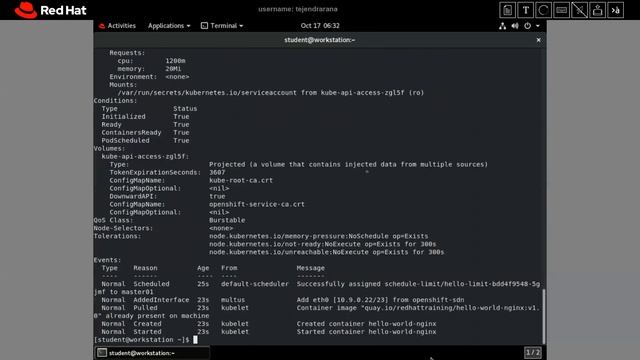Open the Terminal app menu

tap(222, 26)
